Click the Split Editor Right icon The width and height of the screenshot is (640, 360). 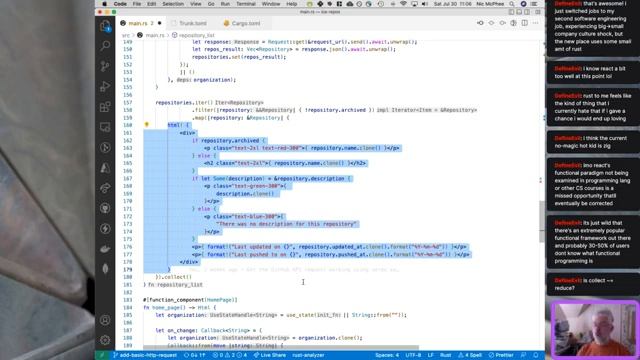pyautogui.click(x=524, y=23)
